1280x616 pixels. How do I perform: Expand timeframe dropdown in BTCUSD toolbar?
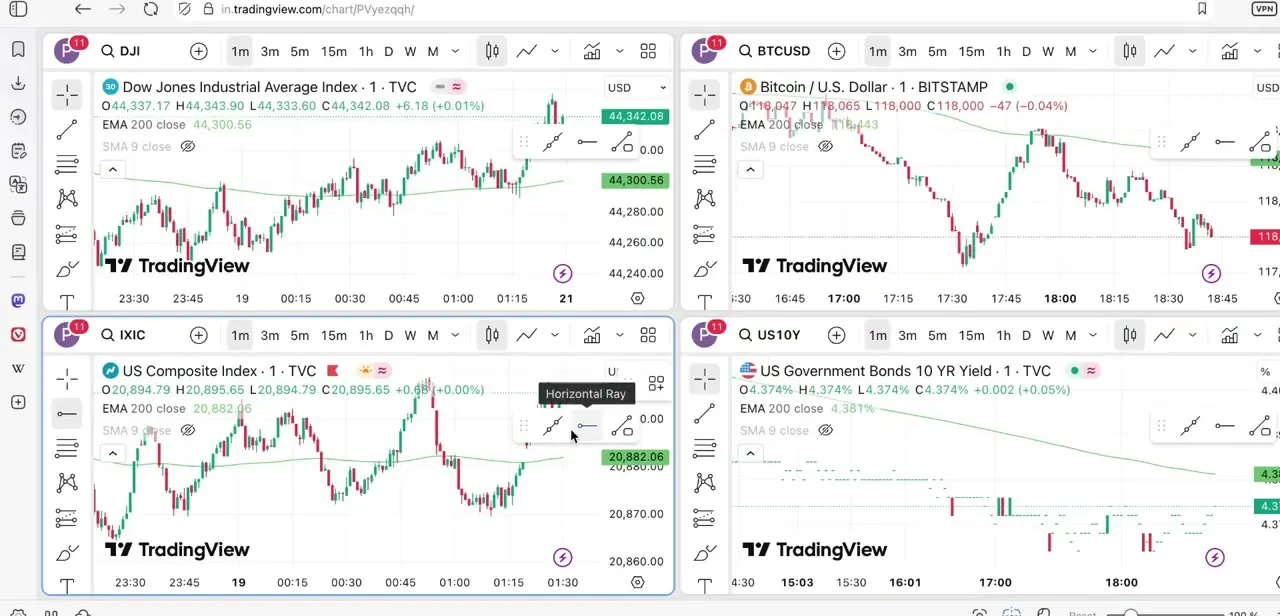click(x=1093, y=51)
